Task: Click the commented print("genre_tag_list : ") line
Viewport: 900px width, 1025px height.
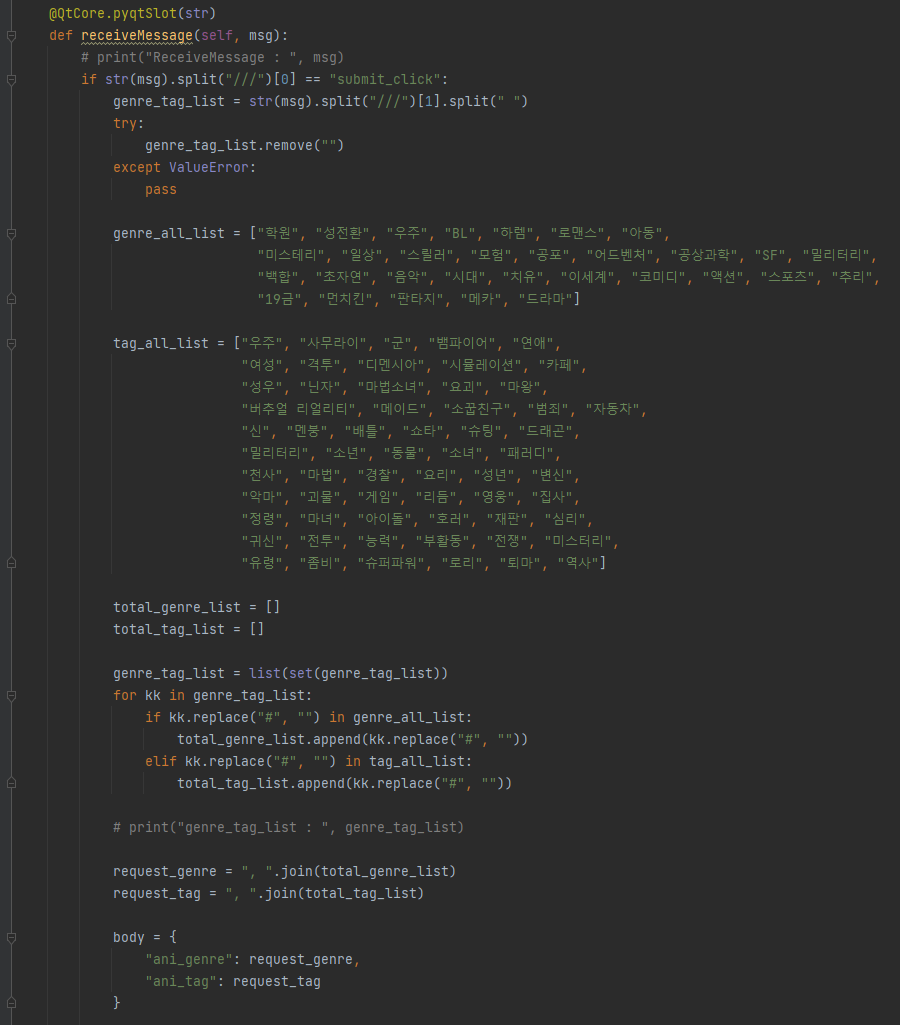Action: pos(288,828)
